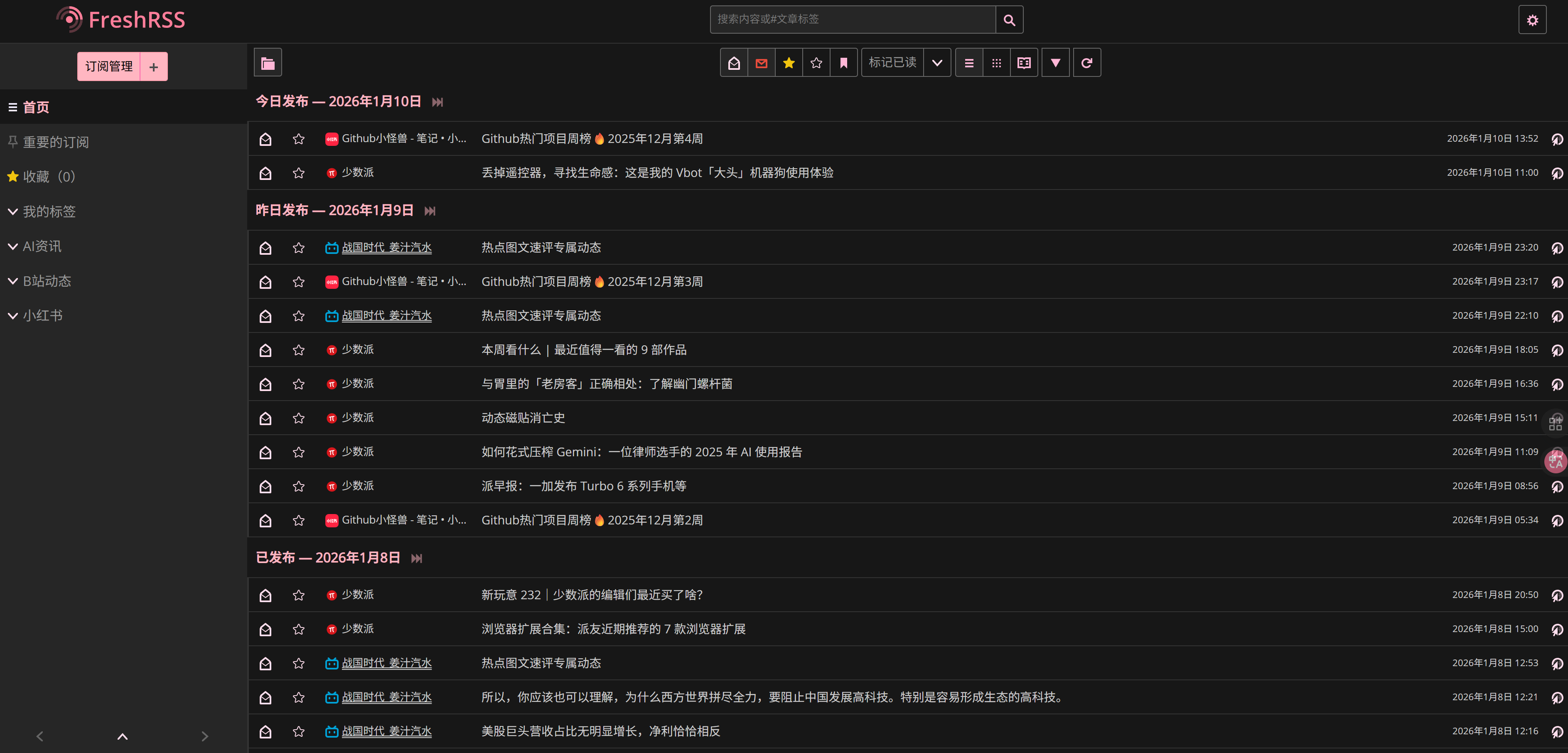Viewport: 1568px width, 753px height.
Task: Click the add subscription plus button
Action: 154,66
